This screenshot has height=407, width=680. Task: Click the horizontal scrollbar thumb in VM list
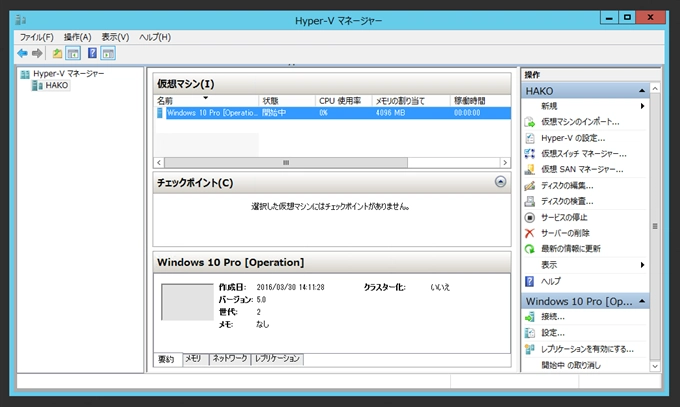[286, 163]
